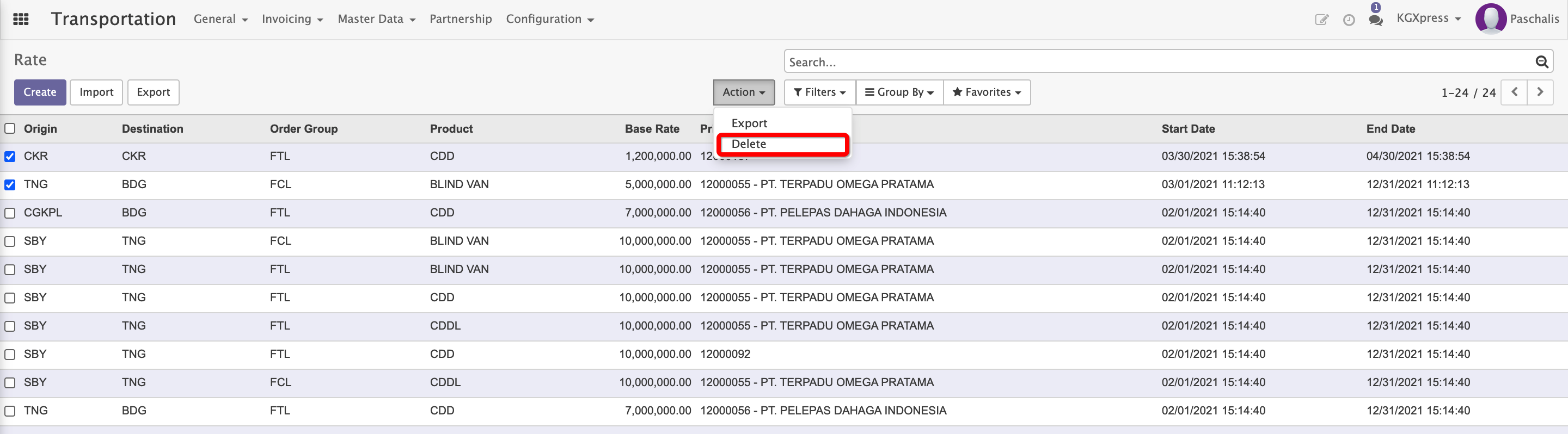Go to next page arrow
This screenshot has height=434, width=1568.
coord(1540,92)
